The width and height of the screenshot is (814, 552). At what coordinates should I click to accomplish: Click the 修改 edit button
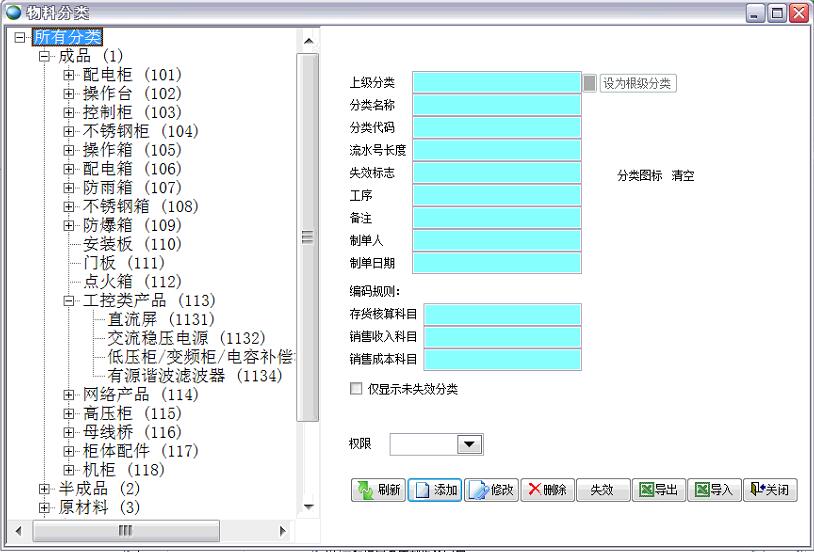pos(491,490)
